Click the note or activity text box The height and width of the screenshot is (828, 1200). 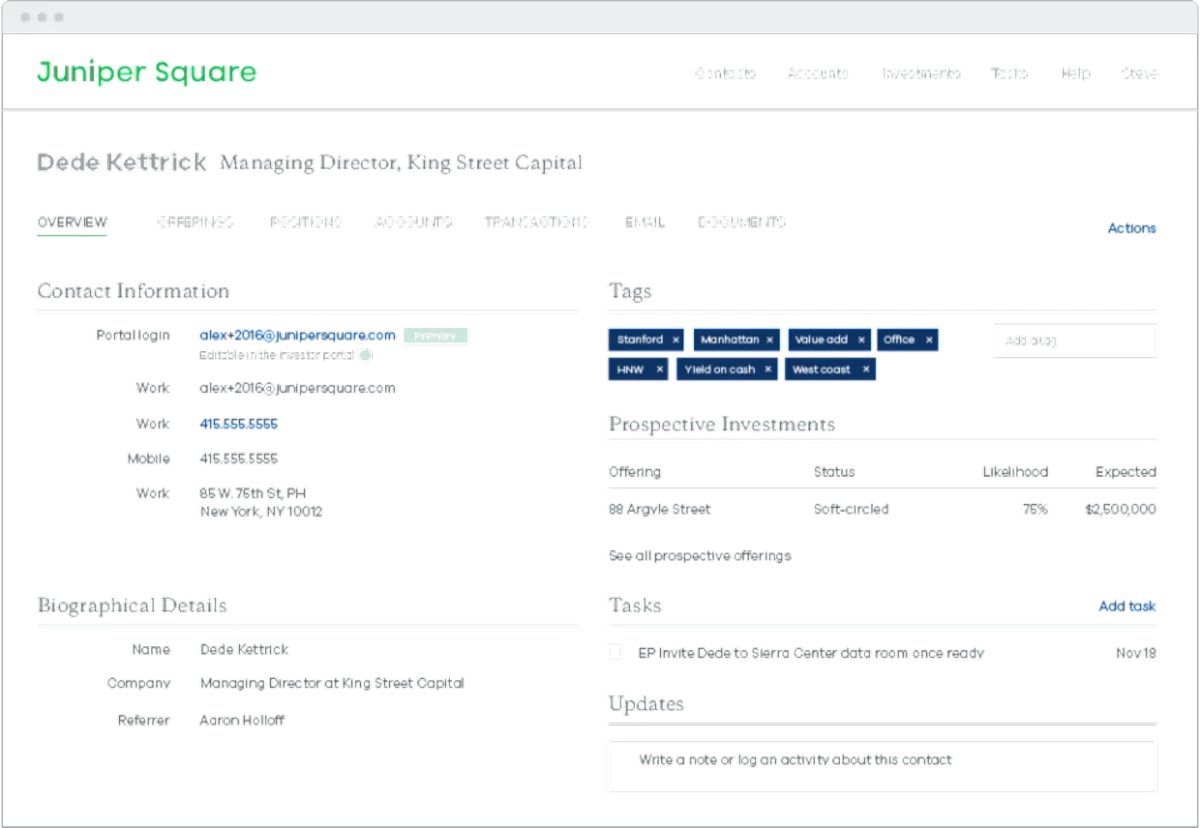[x=882, y=766]
